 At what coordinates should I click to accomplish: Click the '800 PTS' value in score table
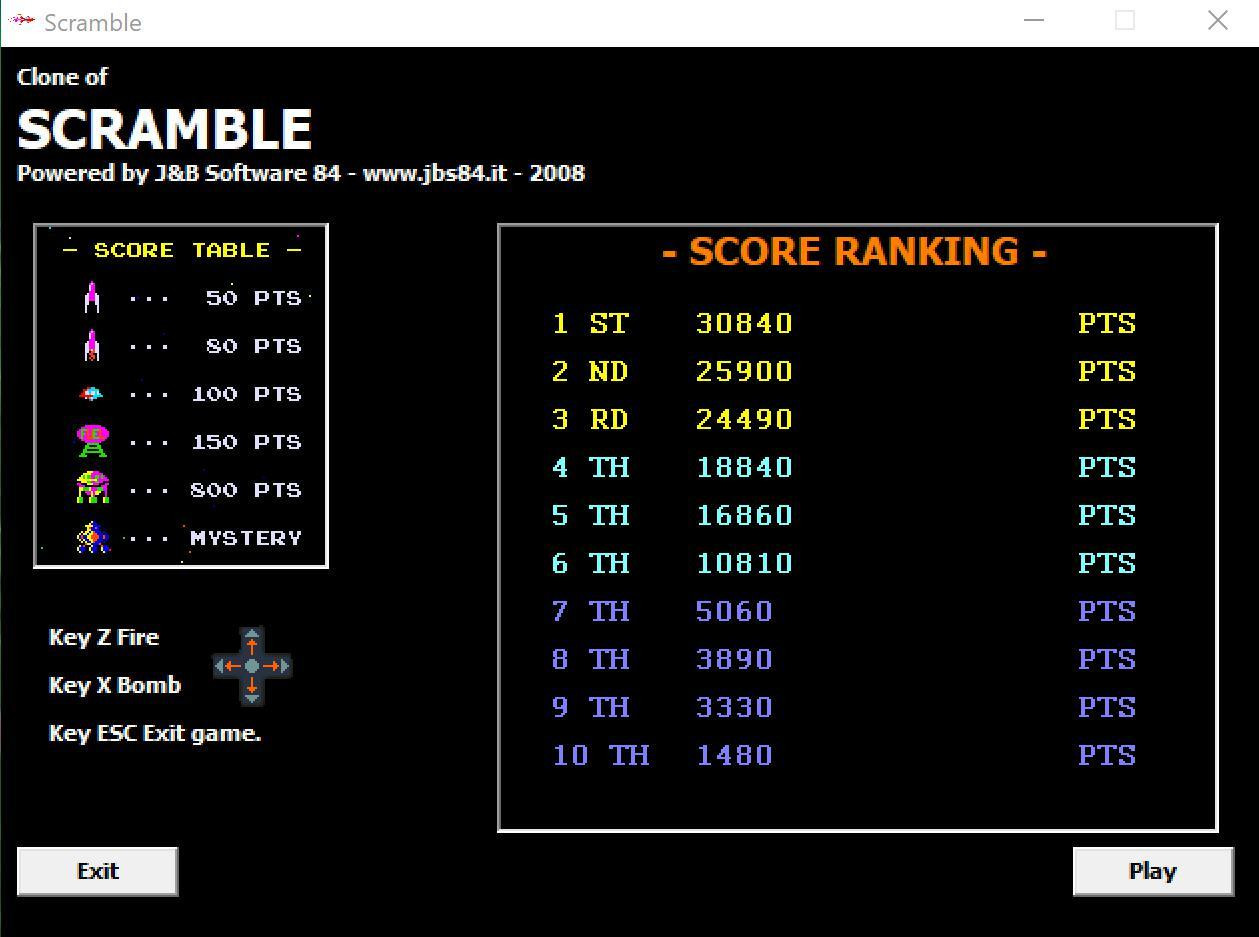(x=246, y=490)
